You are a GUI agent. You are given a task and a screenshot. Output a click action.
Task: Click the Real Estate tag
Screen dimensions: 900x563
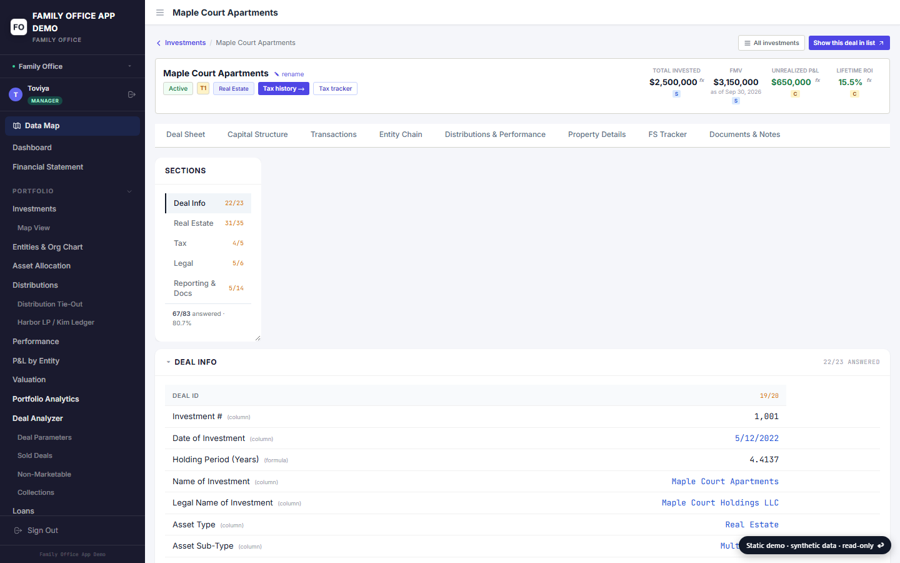click(x=234, y=88)
